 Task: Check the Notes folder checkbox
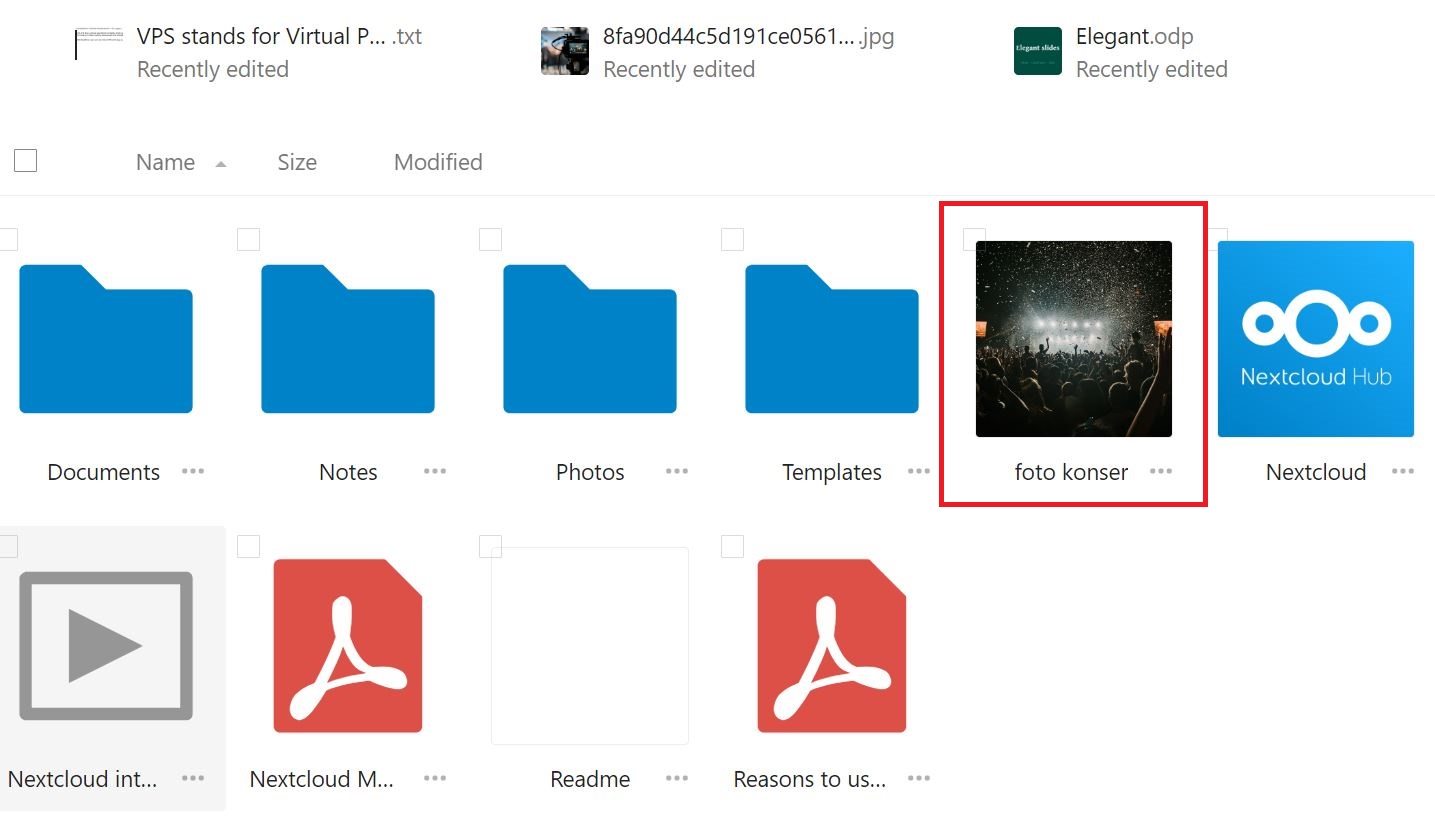249,239
